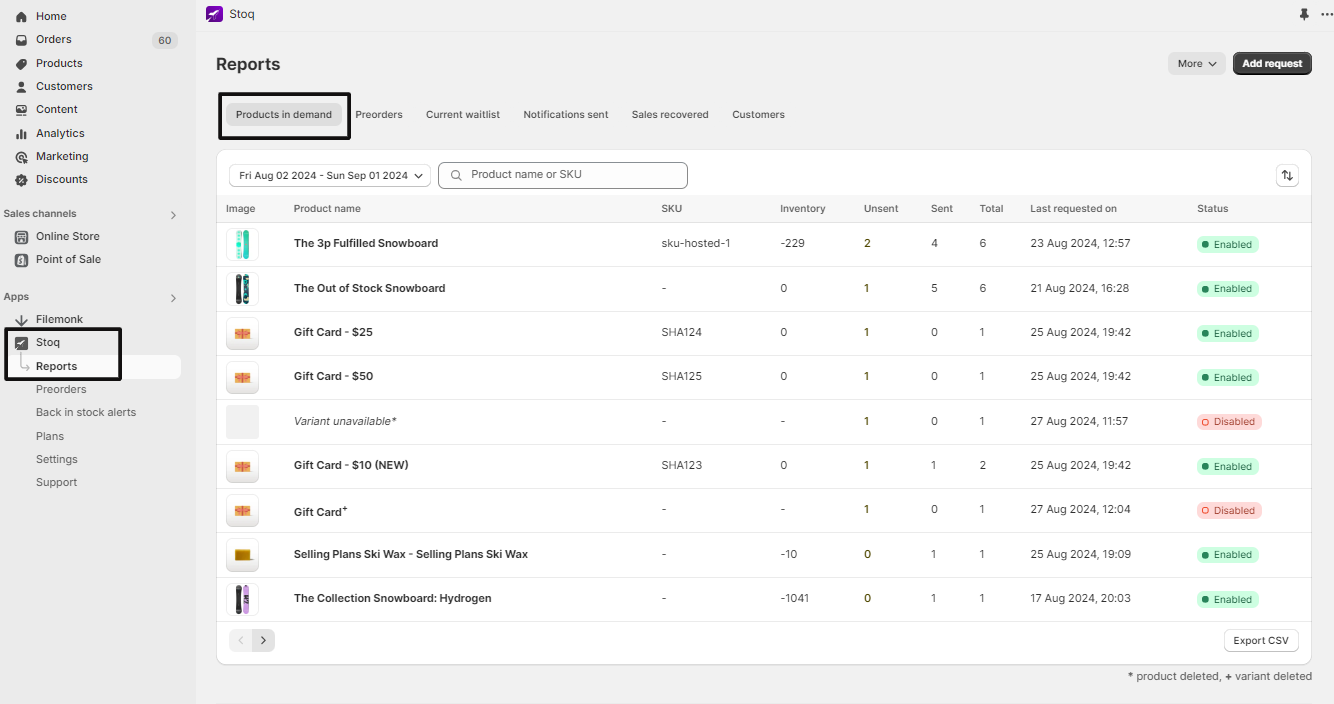
Task: Open the More dropdown
Action: click(x=1197, y=63)
